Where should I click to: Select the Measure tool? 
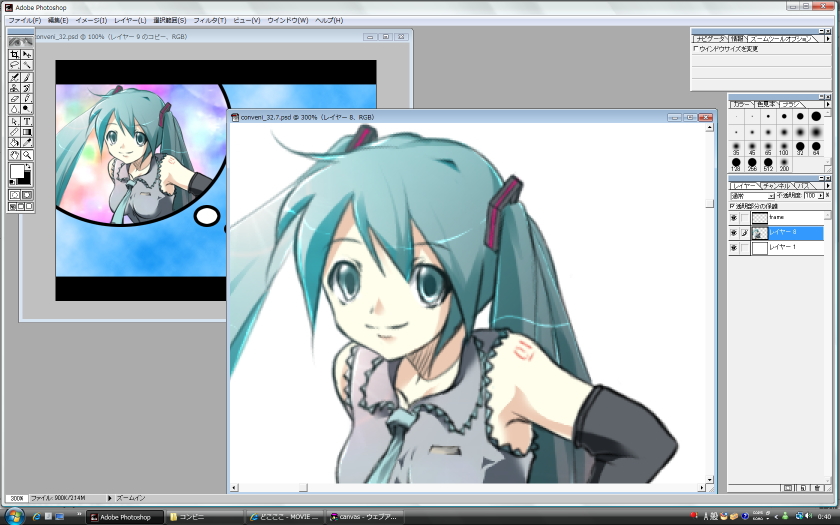14,132
